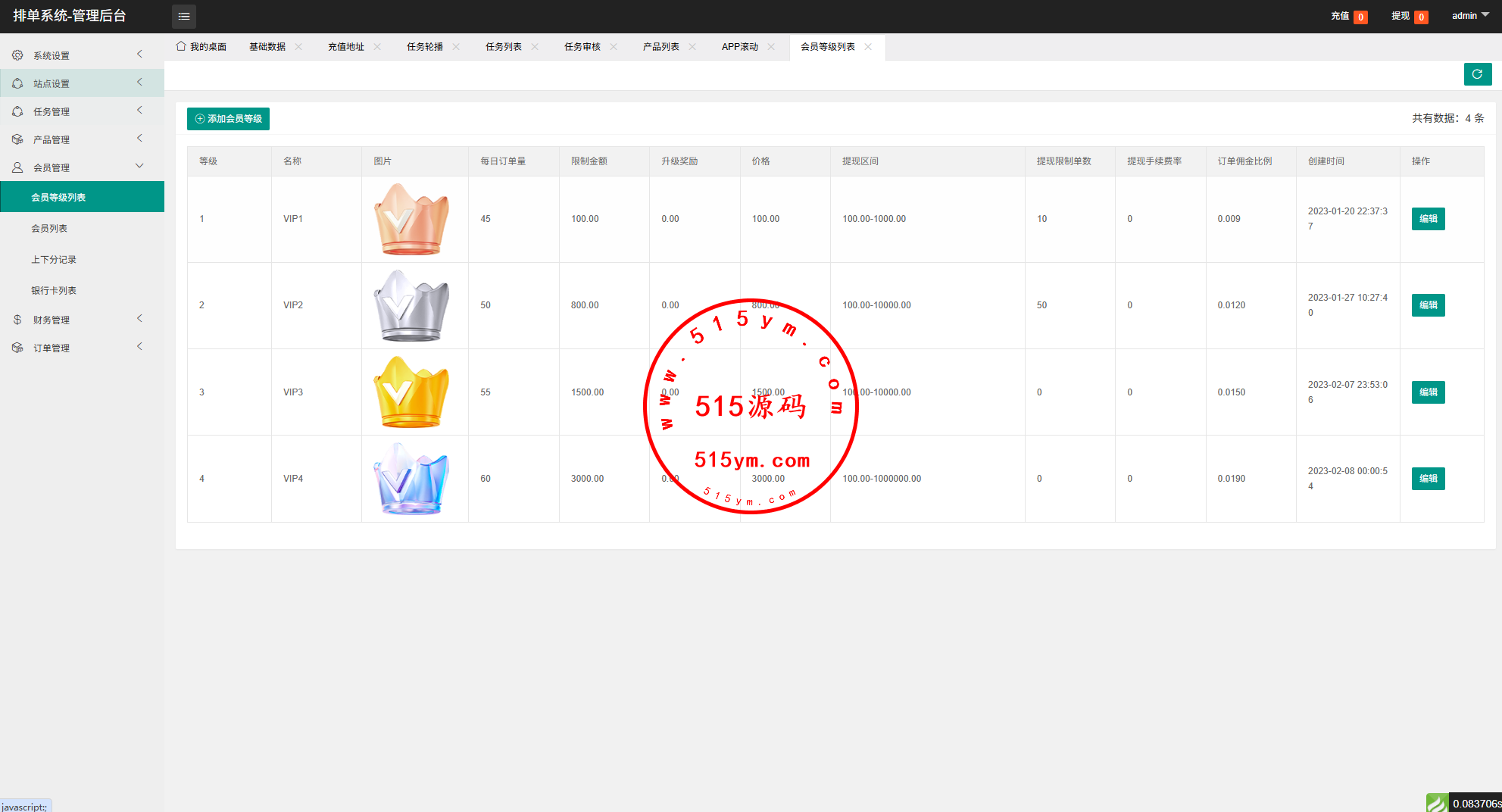Click the home icon on 我的桌面

[181, 46]
